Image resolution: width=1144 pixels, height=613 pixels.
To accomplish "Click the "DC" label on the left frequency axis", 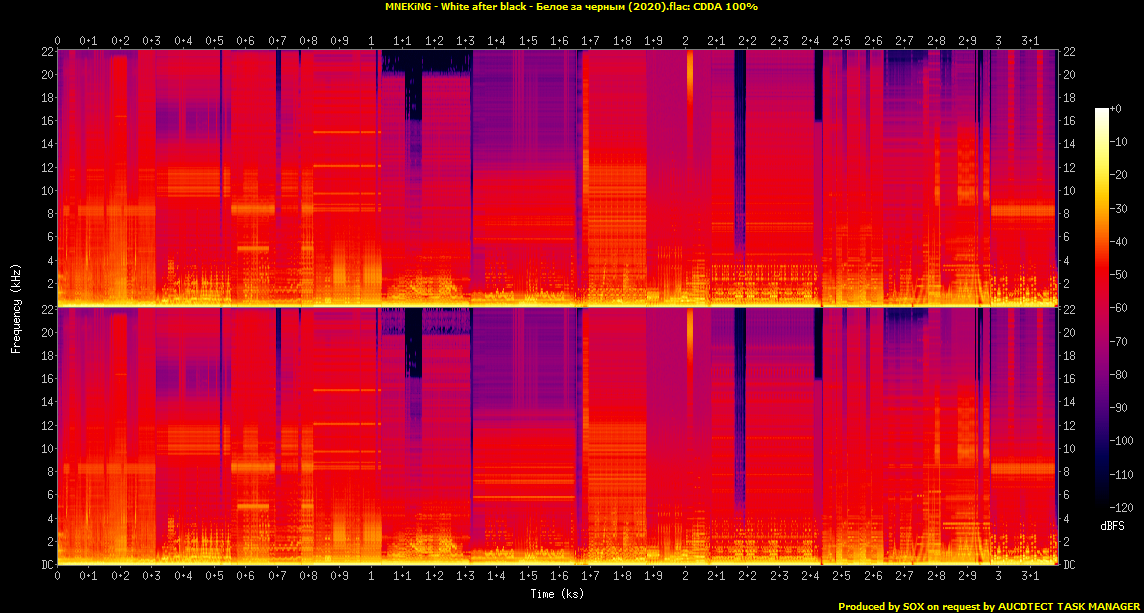I will (47, 564).
